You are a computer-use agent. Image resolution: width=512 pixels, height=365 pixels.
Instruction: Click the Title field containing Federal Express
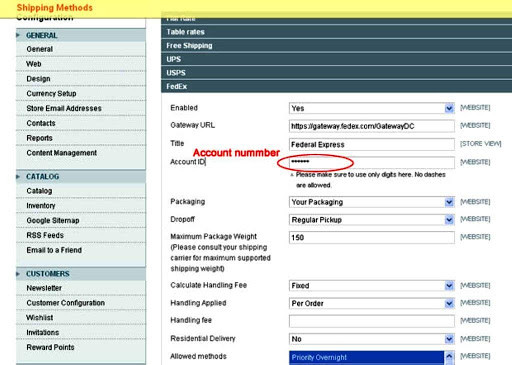[x=372, y=144]
